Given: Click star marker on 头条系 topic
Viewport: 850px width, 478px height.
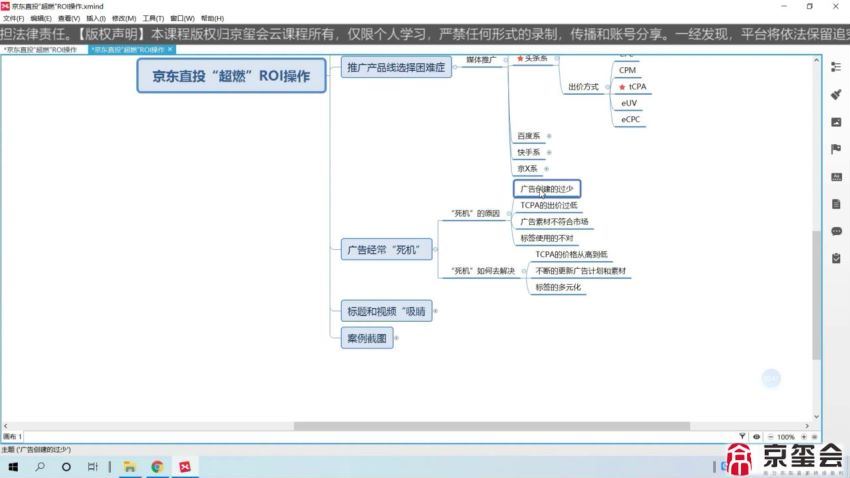Looking at the screenshot, I should pos(520,59).
